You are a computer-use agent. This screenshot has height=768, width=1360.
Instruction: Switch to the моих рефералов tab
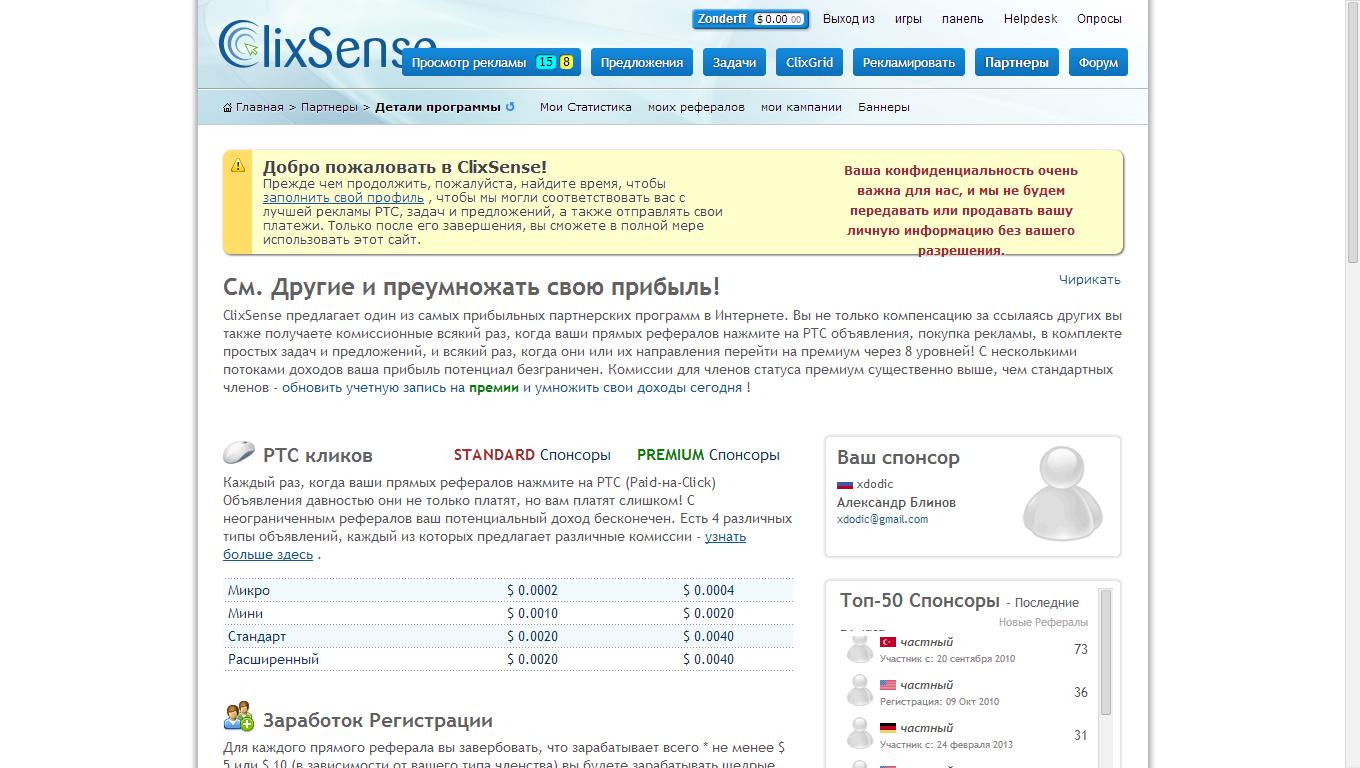(x=696, y=107)
